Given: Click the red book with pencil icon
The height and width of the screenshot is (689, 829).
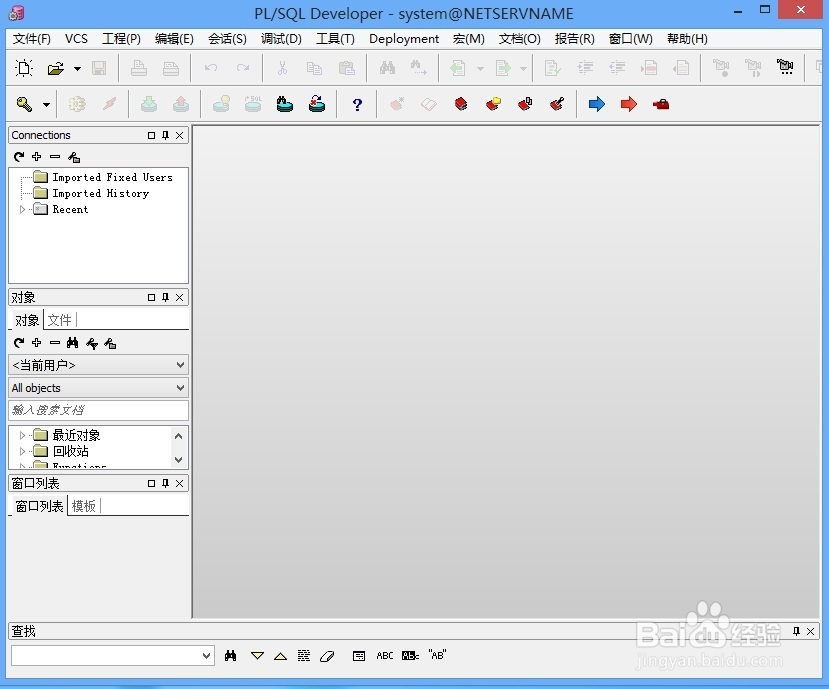Looking at the screenshot, I should pyautogui.click(x=557, y=104).
